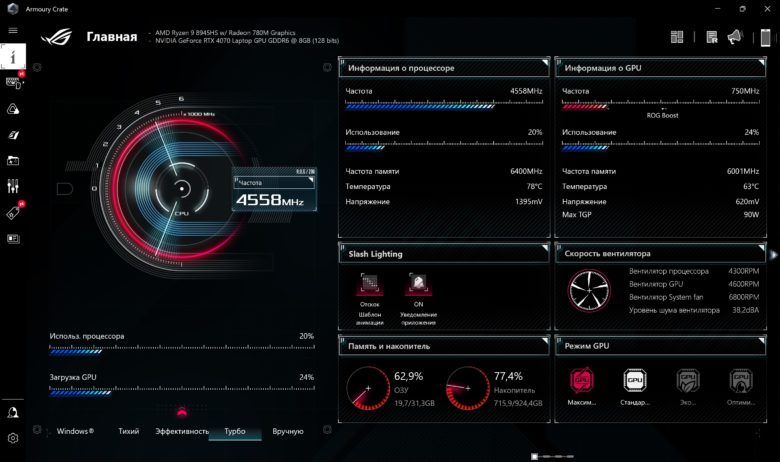This screenshot has height=462, width=780.
Task: Click AMD Ryzen 9 8945HS processor text
Action: (x=225, y=32)
